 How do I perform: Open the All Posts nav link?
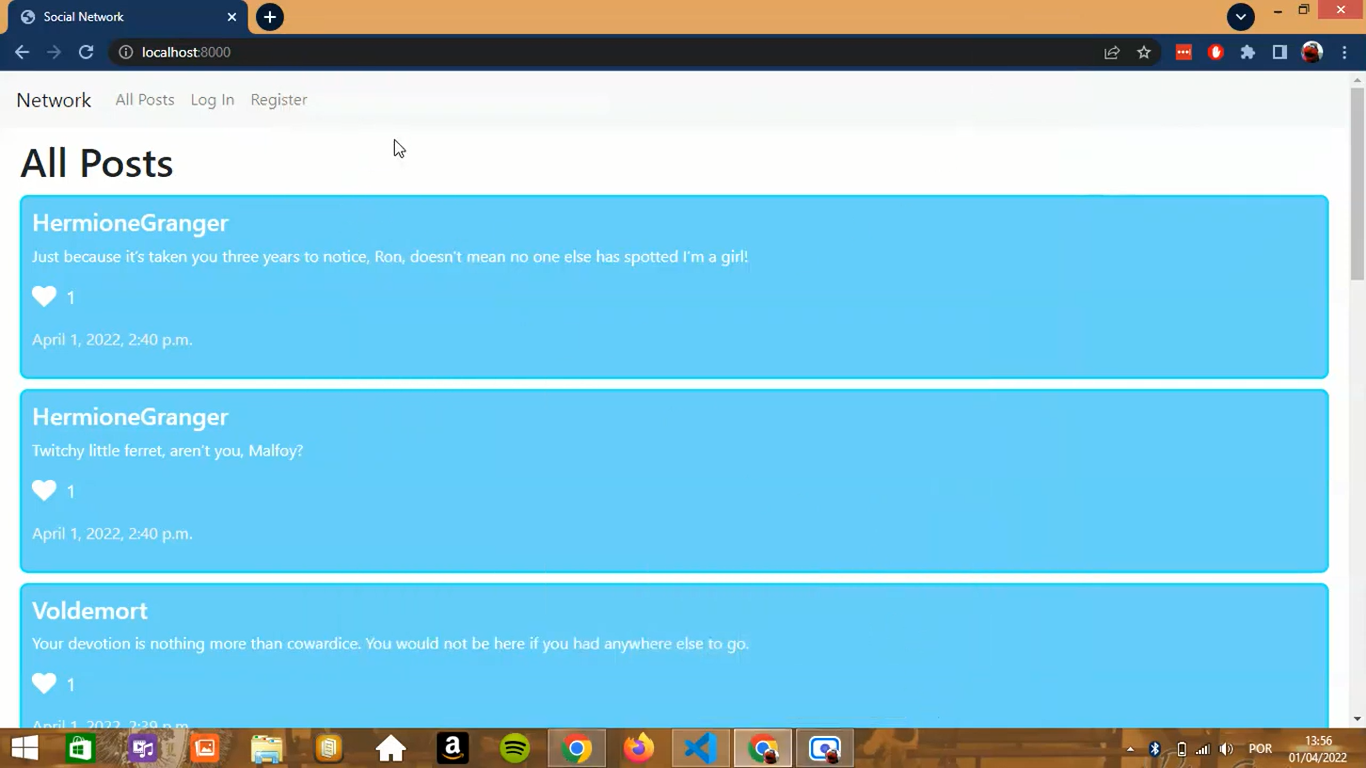[145, 100]
